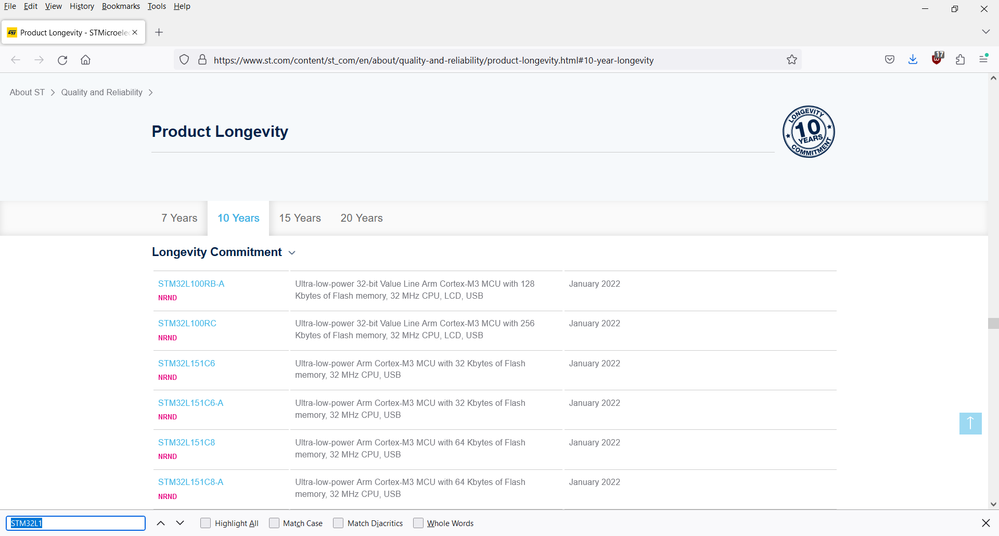Go forward to next page
999x536 pixels.
[x=39, y=60]
